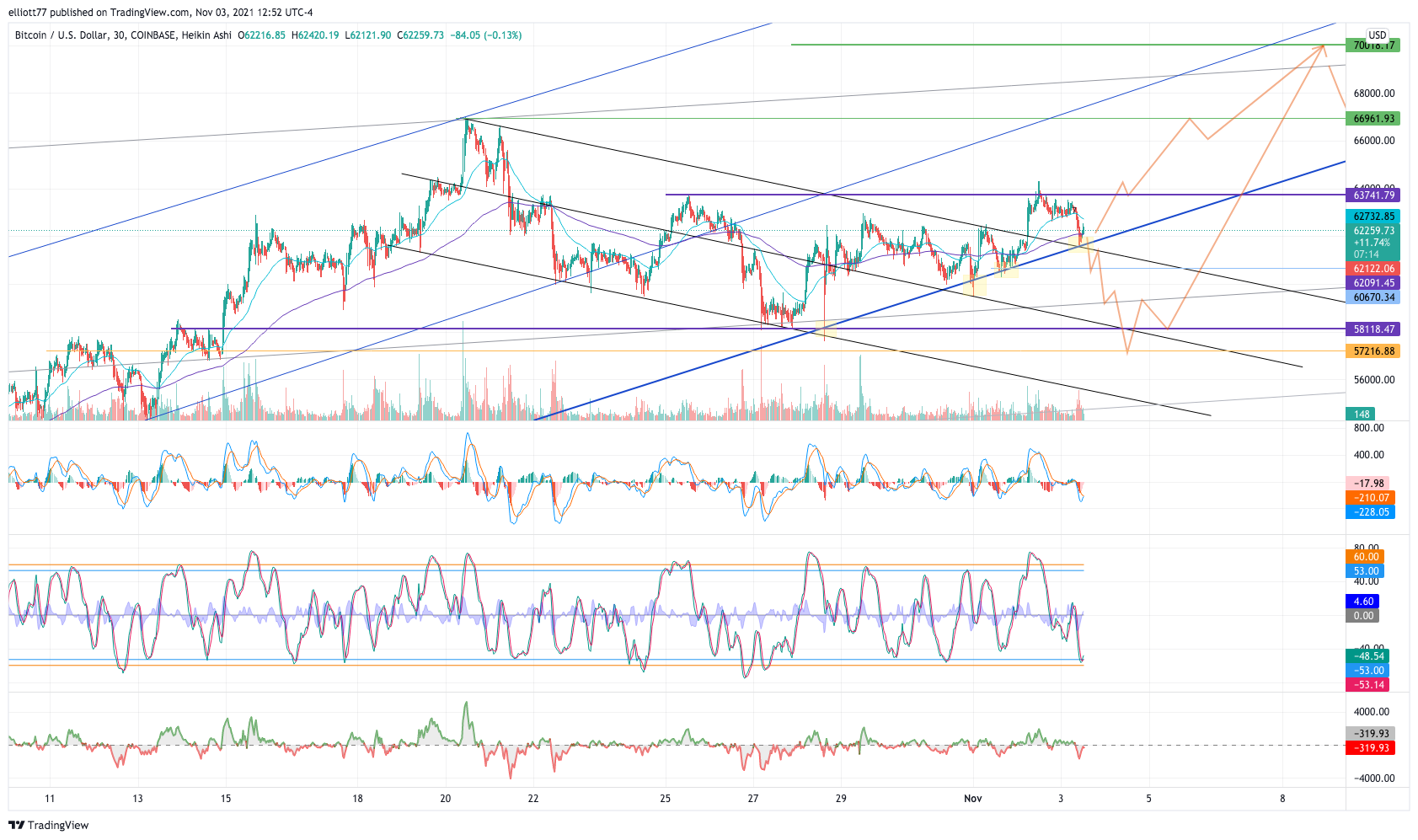The height and width of the screenshot is (840, 1418).
Task: Click the 58118.47 purple price label
Action: pyautogui.click(x=1373, y=329)
